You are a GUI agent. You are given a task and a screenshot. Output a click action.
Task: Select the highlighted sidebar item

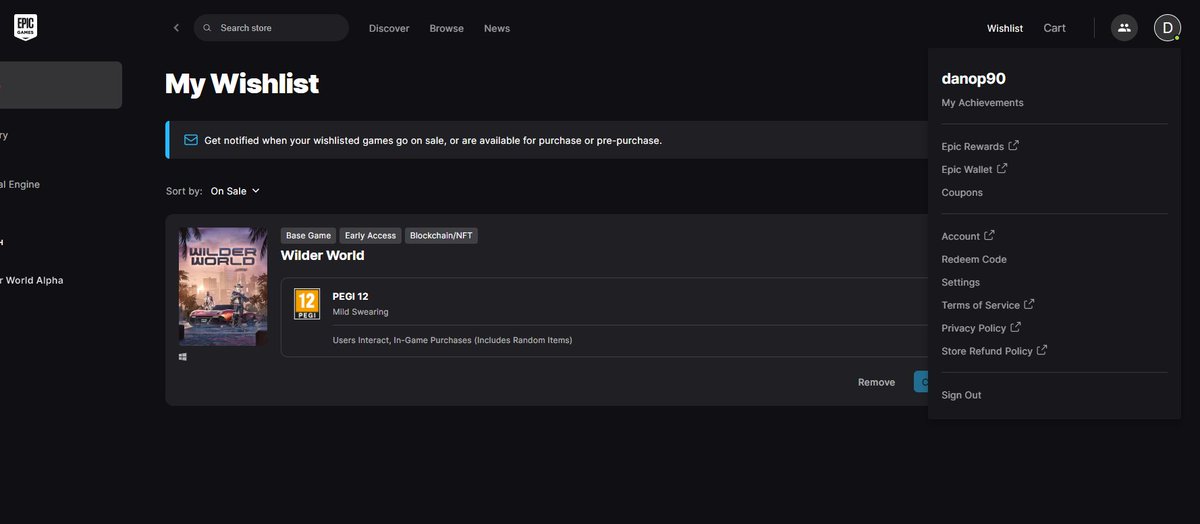click(x=61, y=85)
